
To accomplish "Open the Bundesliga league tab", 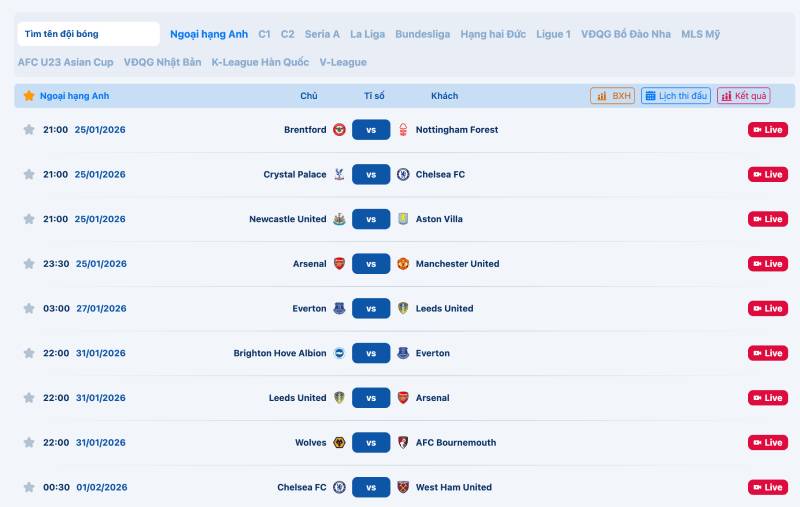I will click(x=422, y=34).
